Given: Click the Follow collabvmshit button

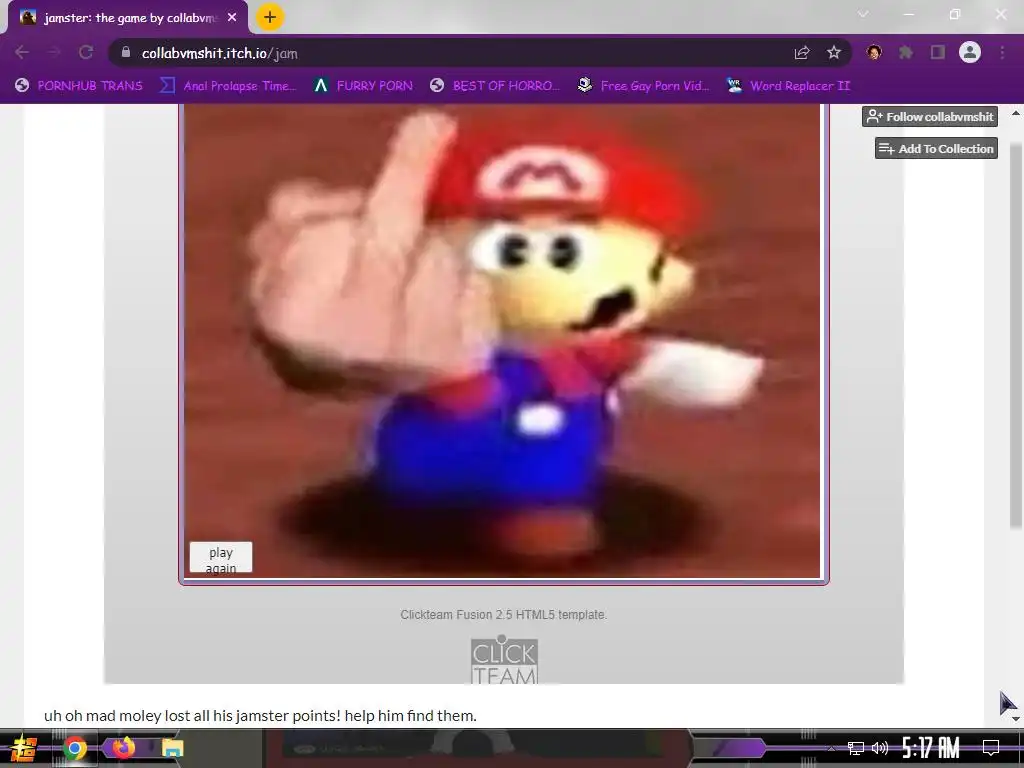Looking at the screenshot, I should pyautogui.click(x=930, y=117).
